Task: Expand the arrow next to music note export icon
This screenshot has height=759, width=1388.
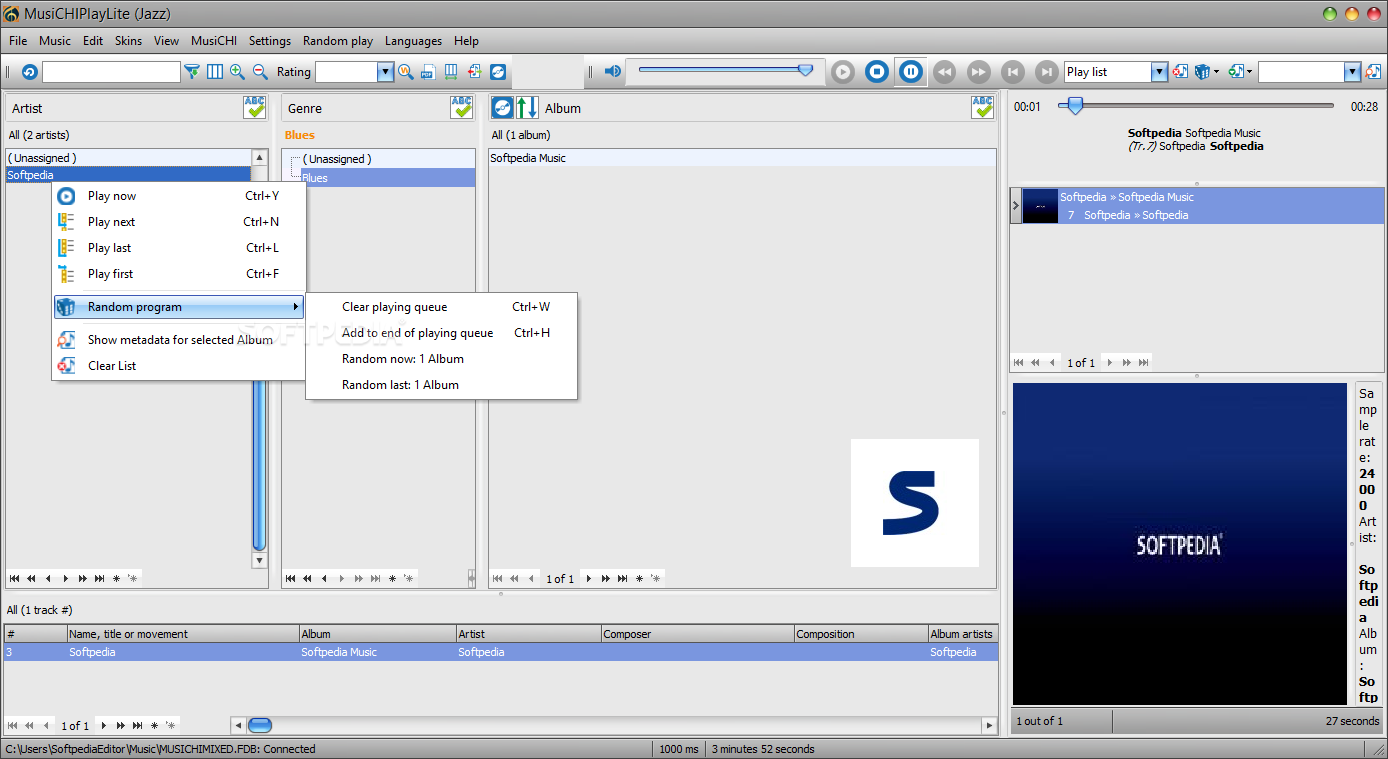Action: pyautogui.click(x=1250, y=72)
